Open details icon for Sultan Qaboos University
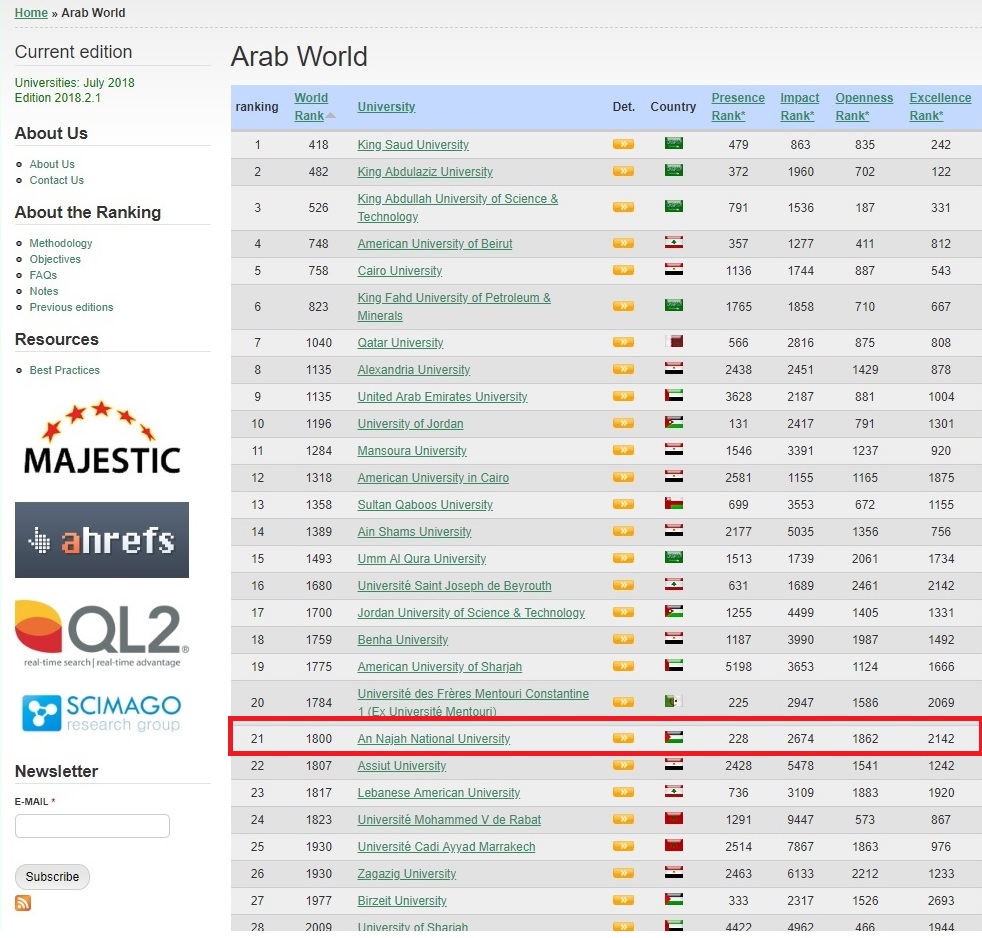The image size is (982, 938). [x=623, y=504]
